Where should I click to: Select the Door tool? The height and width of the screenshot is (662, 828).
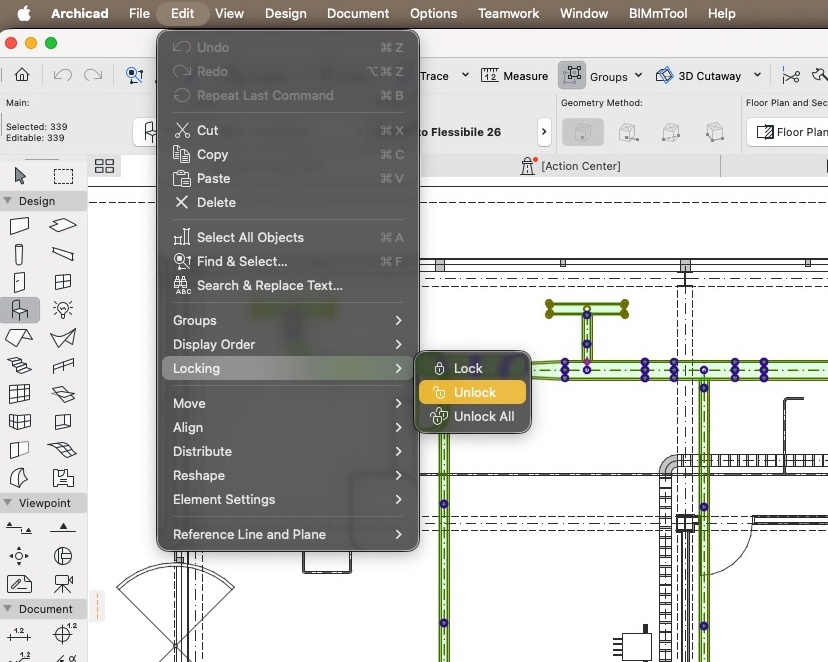pyautogui.click(x=20, y=282)
